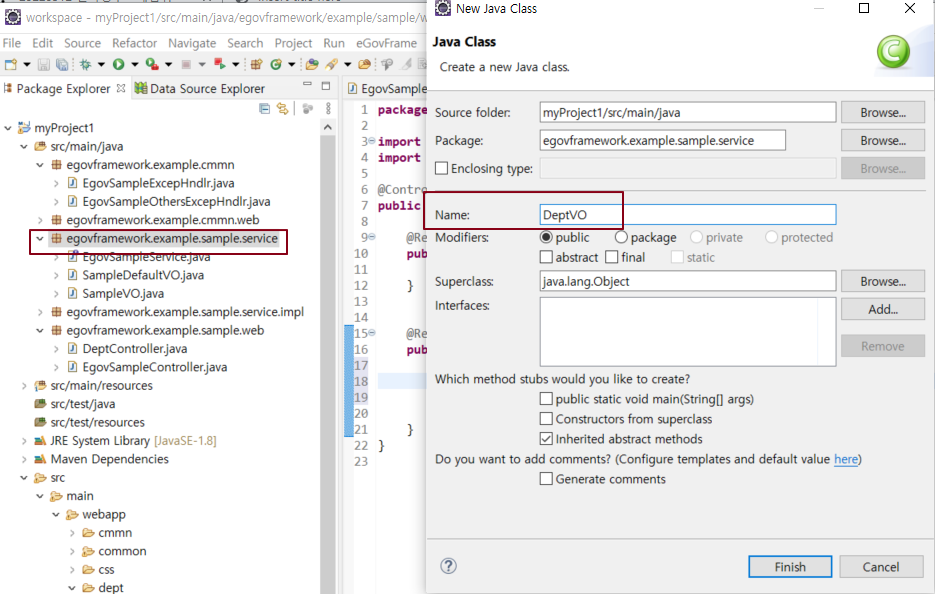Toggle the Enclosing type checkbox

(441, 168)
